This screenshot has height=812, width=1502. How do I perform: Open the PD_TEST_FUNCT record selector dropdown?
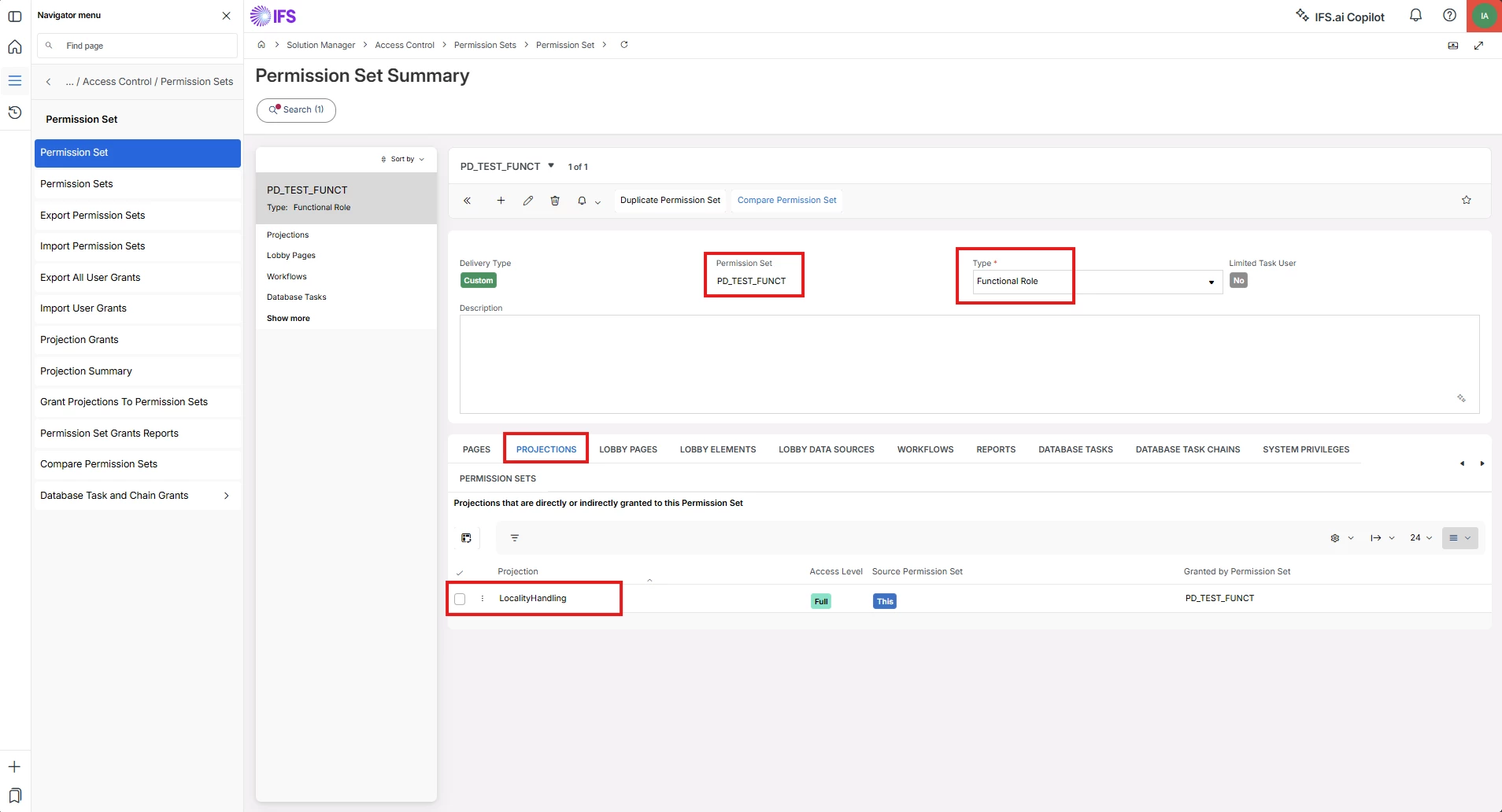point(551,166)
